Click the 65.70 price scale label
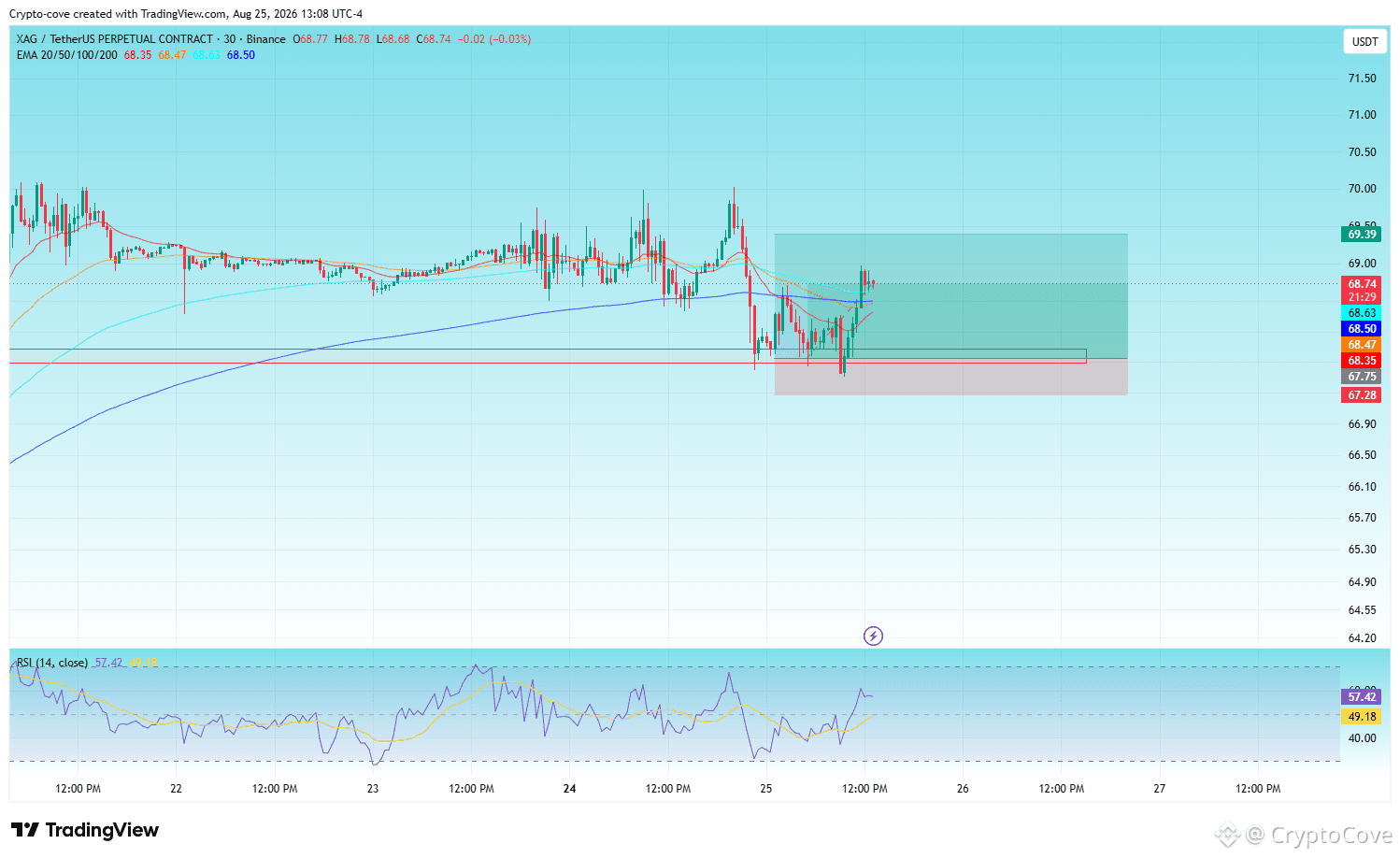 [x=1362, y=518]
